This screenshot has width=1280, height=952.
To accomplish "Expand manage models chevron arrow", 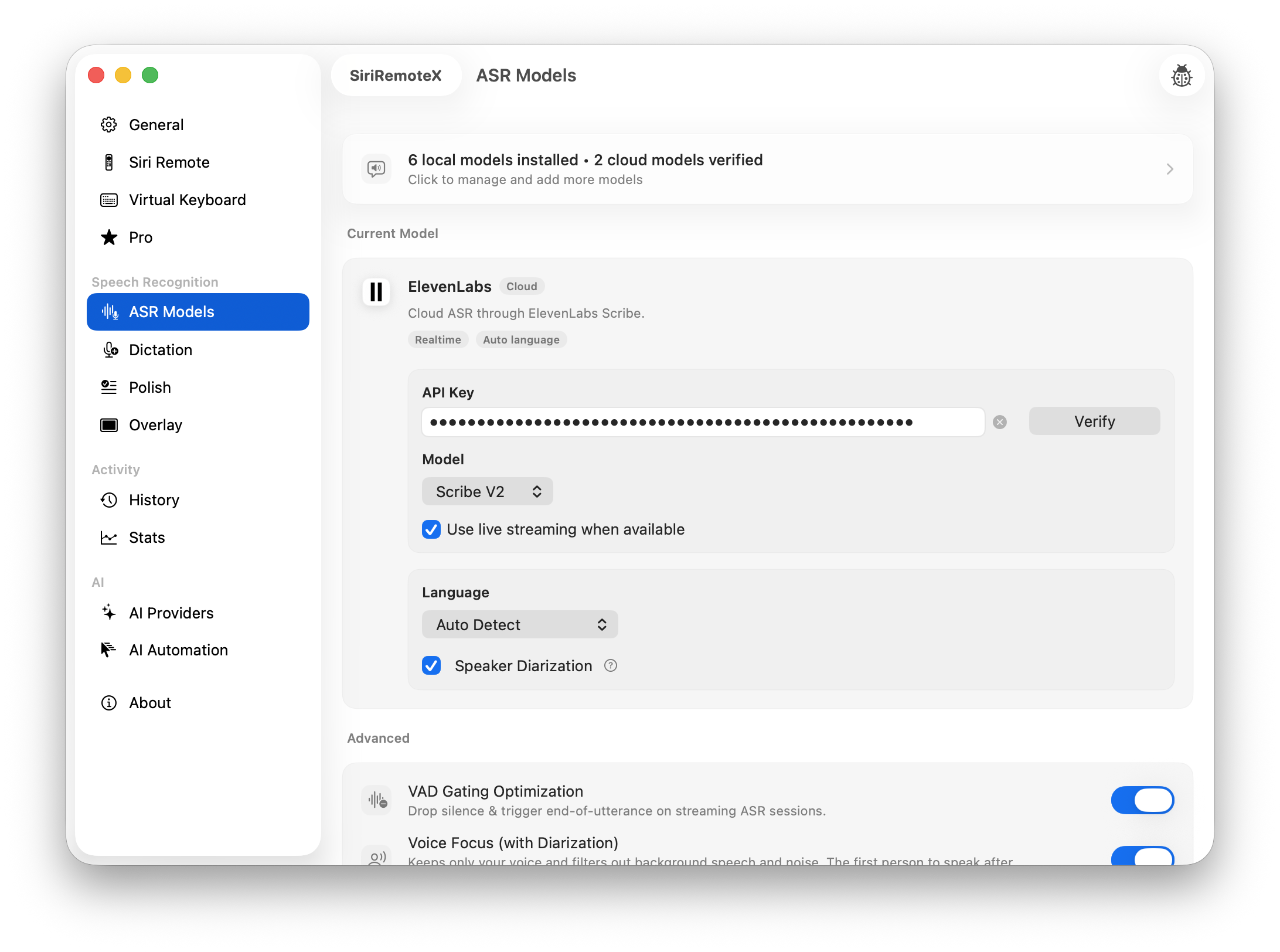I will click(x=1170, y=169).
